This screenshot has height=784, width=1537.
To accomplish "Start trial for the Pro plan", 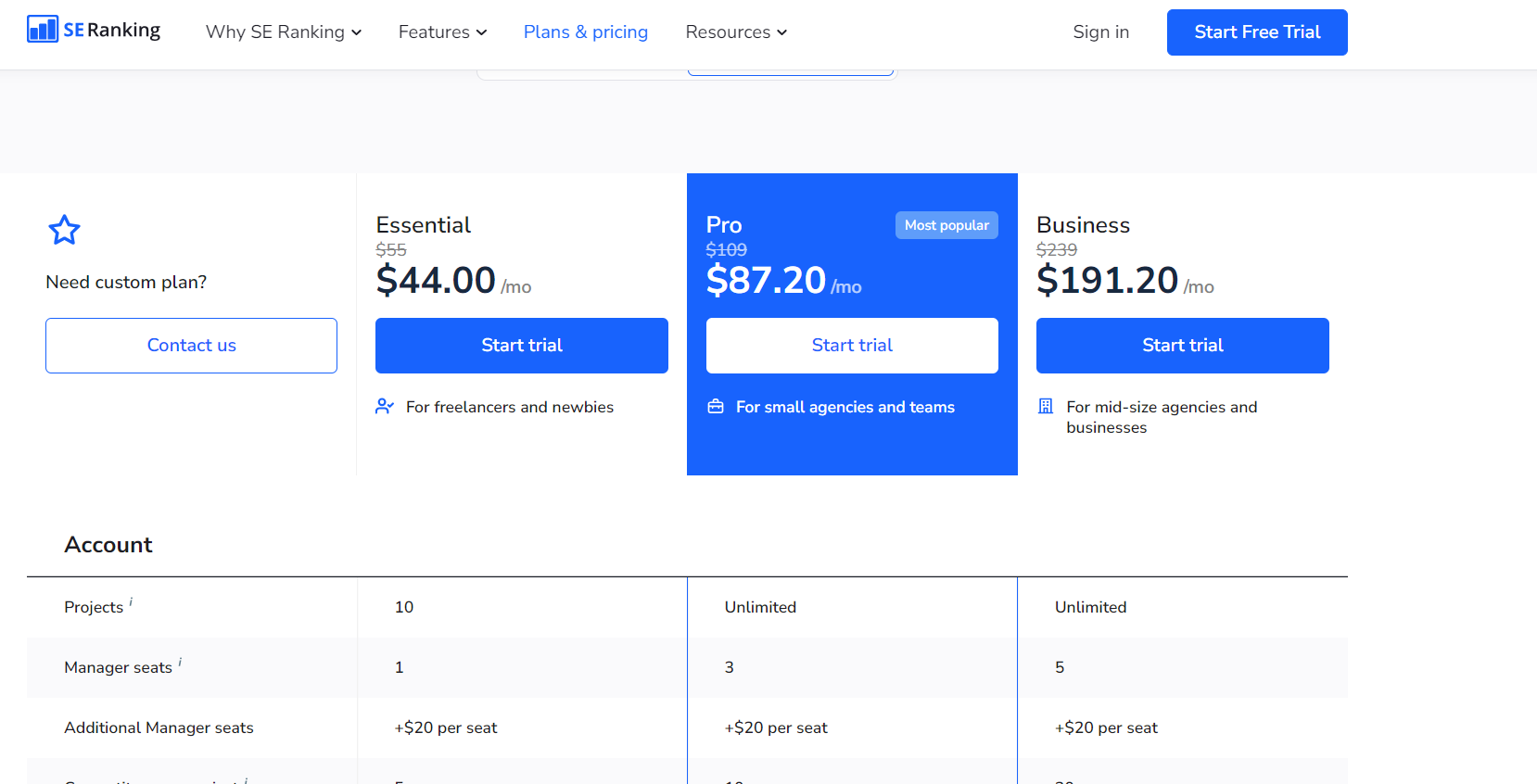I will (852, 346).
